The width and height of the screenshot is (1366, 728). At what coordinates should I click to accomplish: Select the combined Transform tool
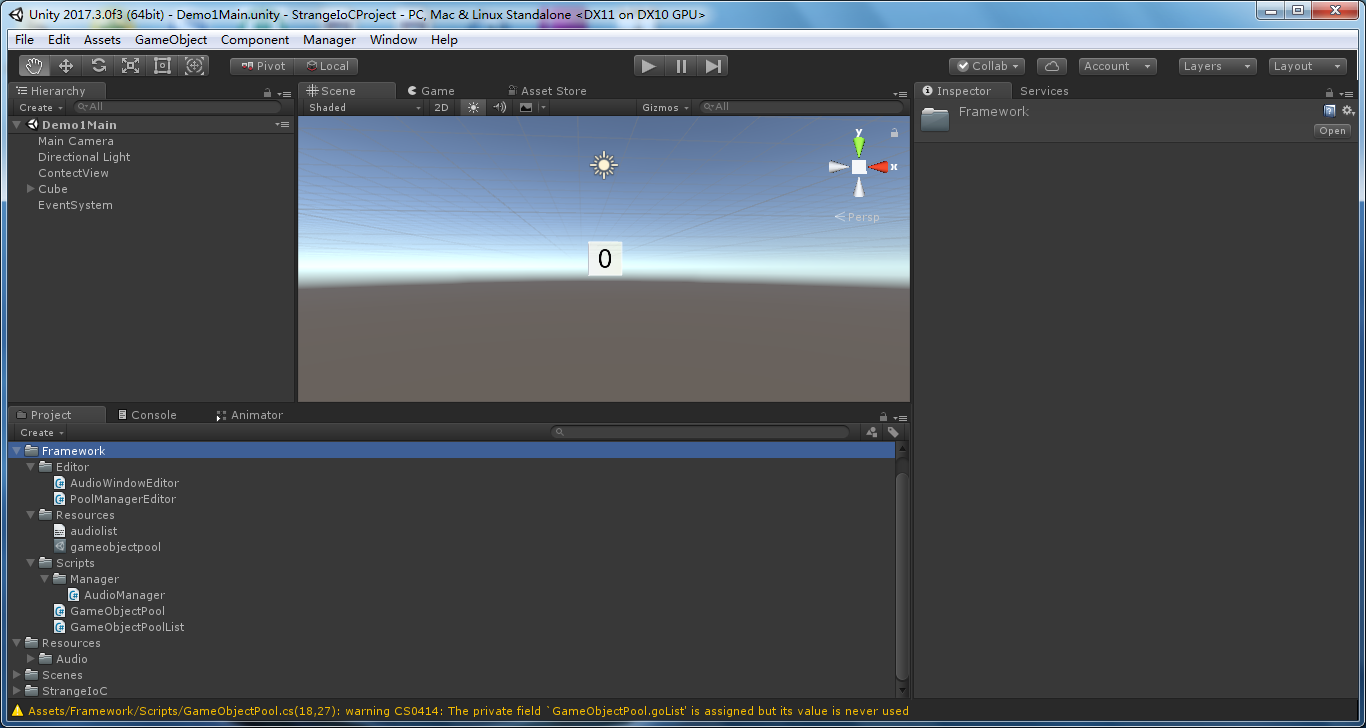pyautogui.click(x=194, y=66)
